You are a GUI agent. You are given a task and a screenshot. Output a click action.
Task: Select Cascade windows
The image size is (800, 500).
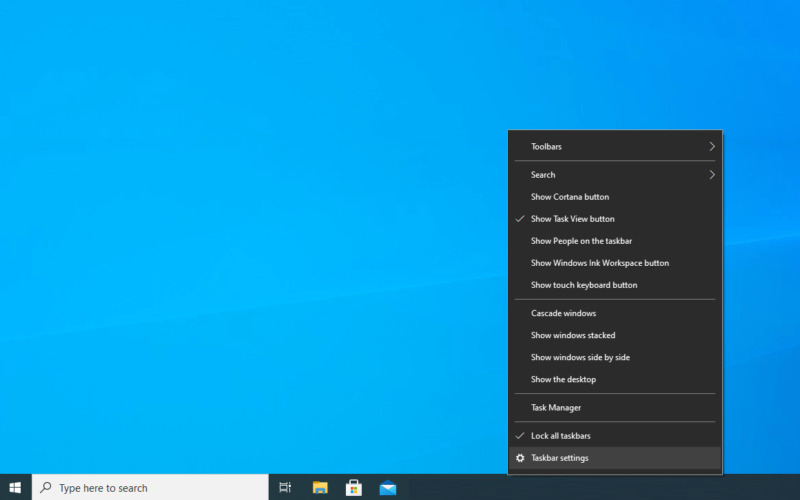click(615, 313)
